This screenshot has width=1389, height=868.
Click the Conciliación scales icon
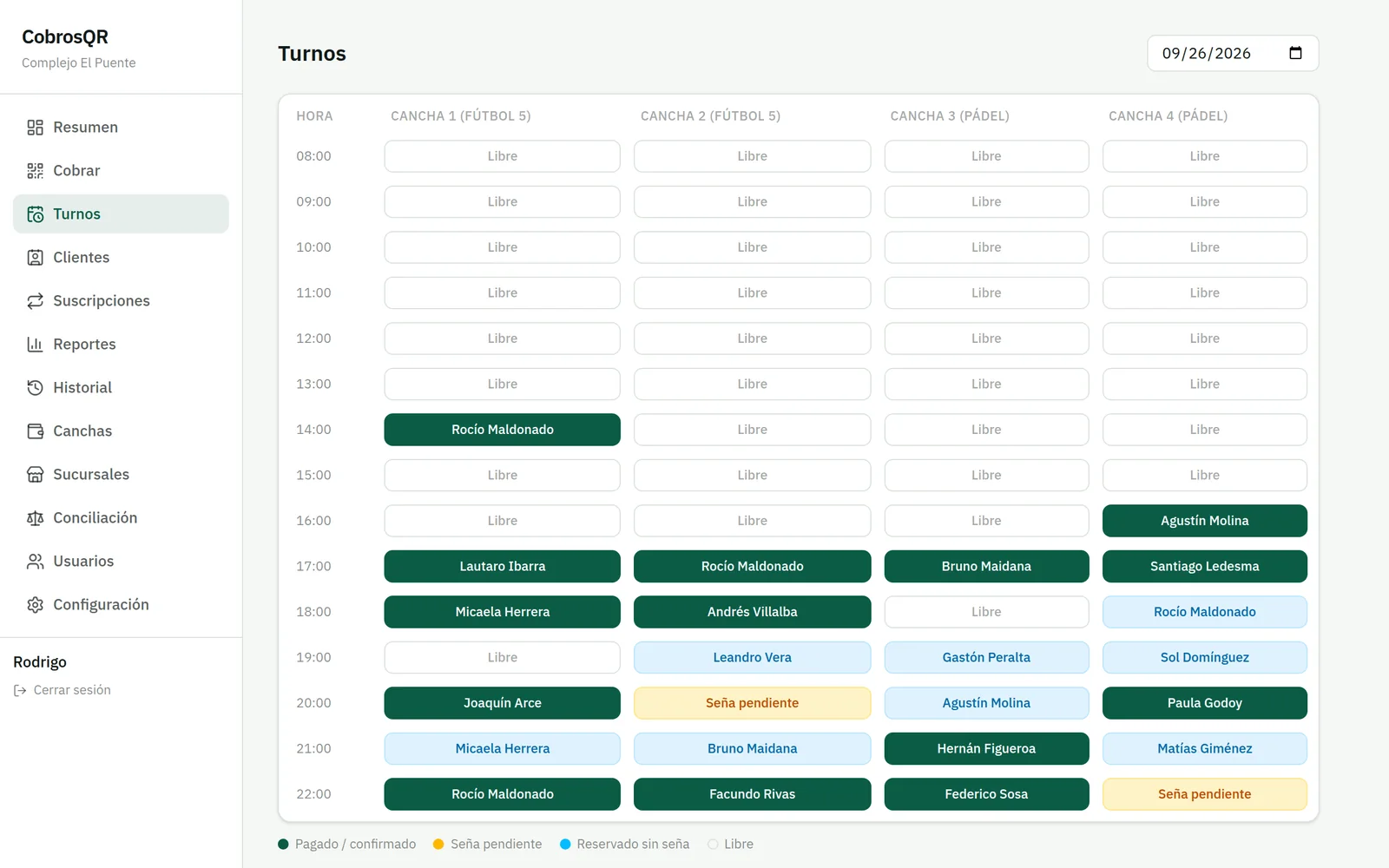pyautogui.click(x=35, y=518)
